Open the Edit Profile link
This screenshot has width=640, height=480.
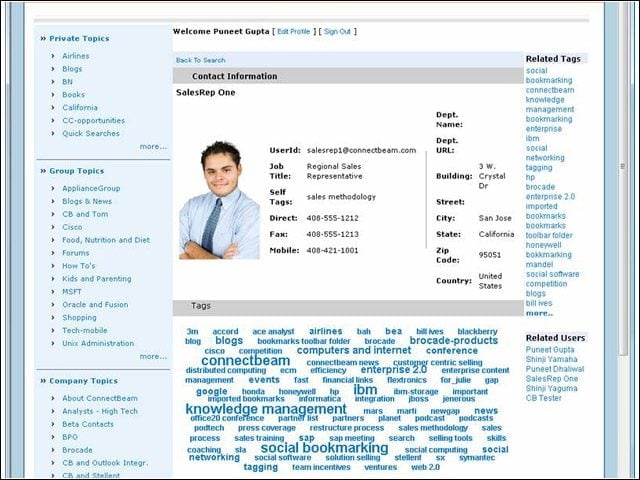[293, 31]
